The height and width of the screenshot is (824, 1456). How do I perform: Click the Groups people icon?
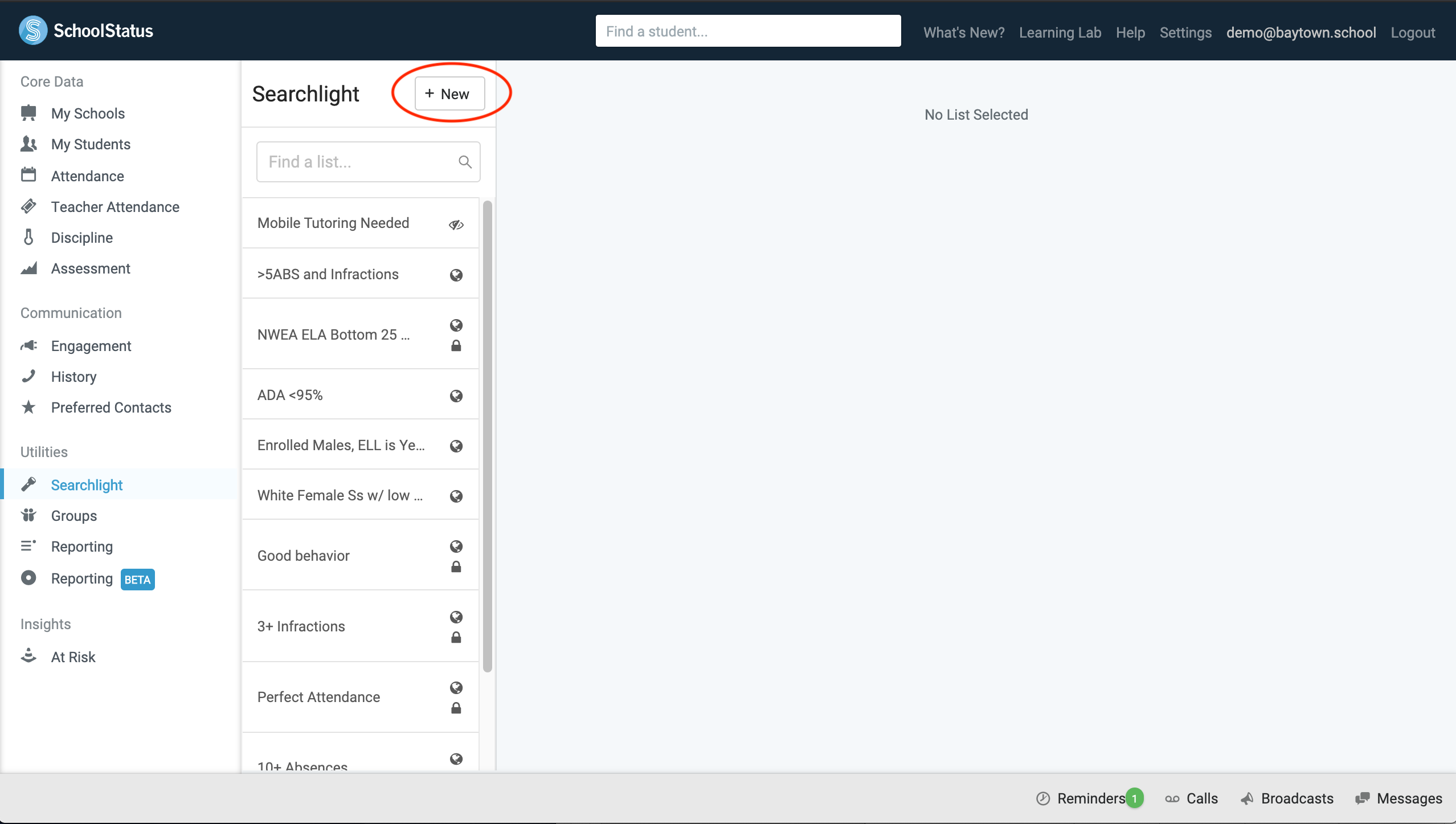pos(28,515)
